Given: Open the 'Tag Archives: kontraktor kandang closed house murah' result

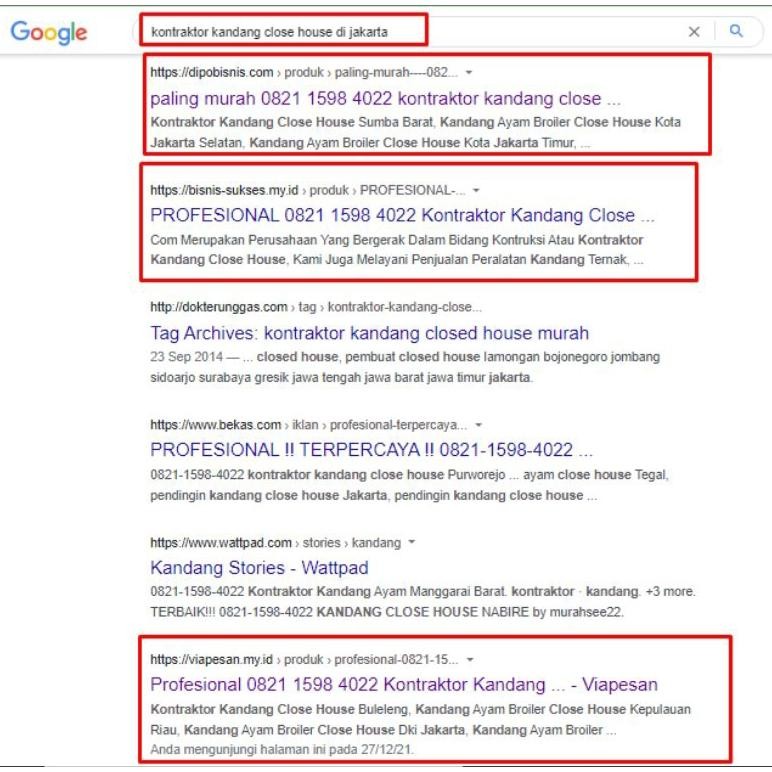Looking at the screenshot, I should click(x=369, y=333).
